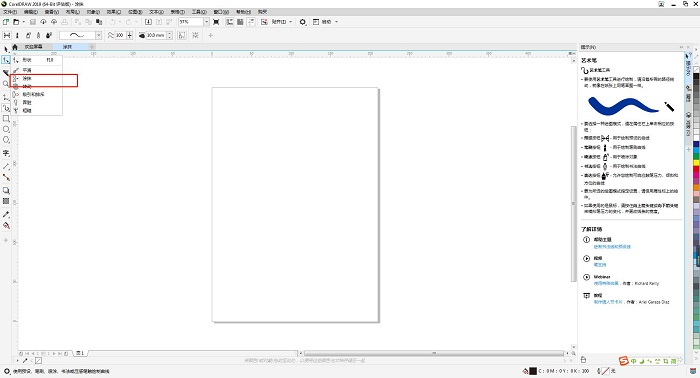Open Options via the gear icon
Screen dimensions: 700x378
click(x=303, y=21)
